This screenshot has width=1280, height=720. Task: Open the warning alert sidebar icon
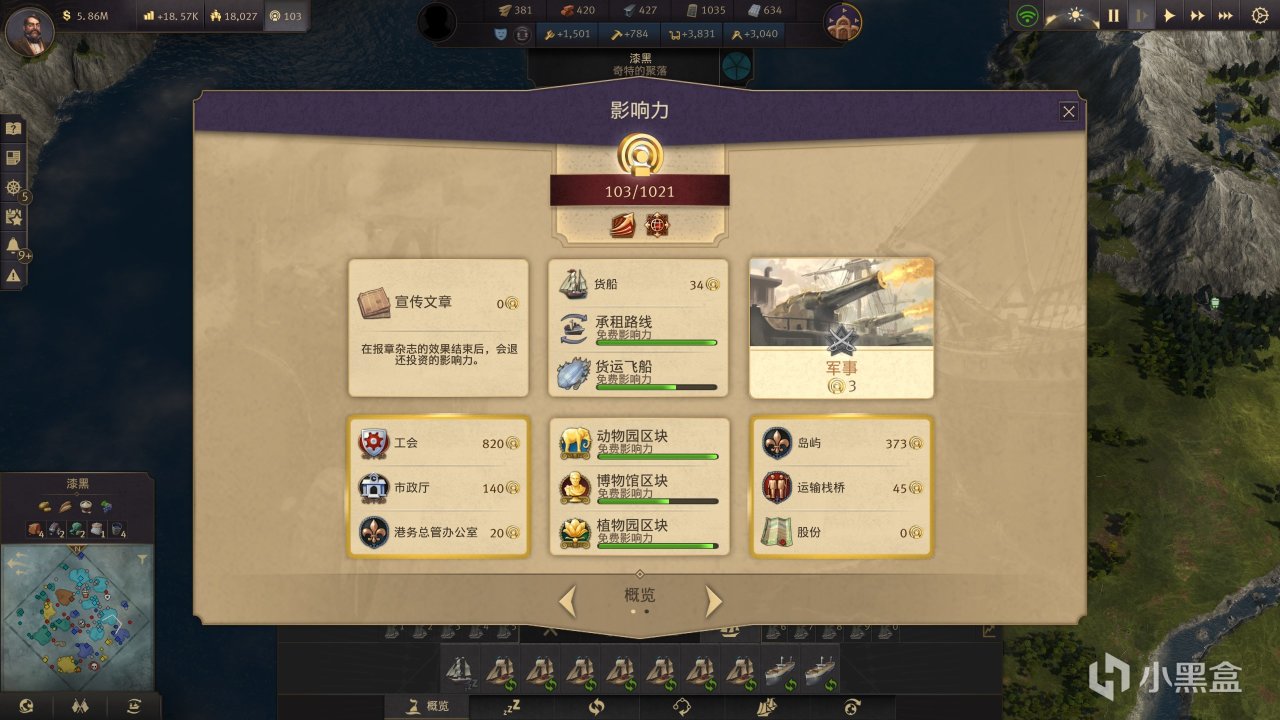[x=13, y=275]
